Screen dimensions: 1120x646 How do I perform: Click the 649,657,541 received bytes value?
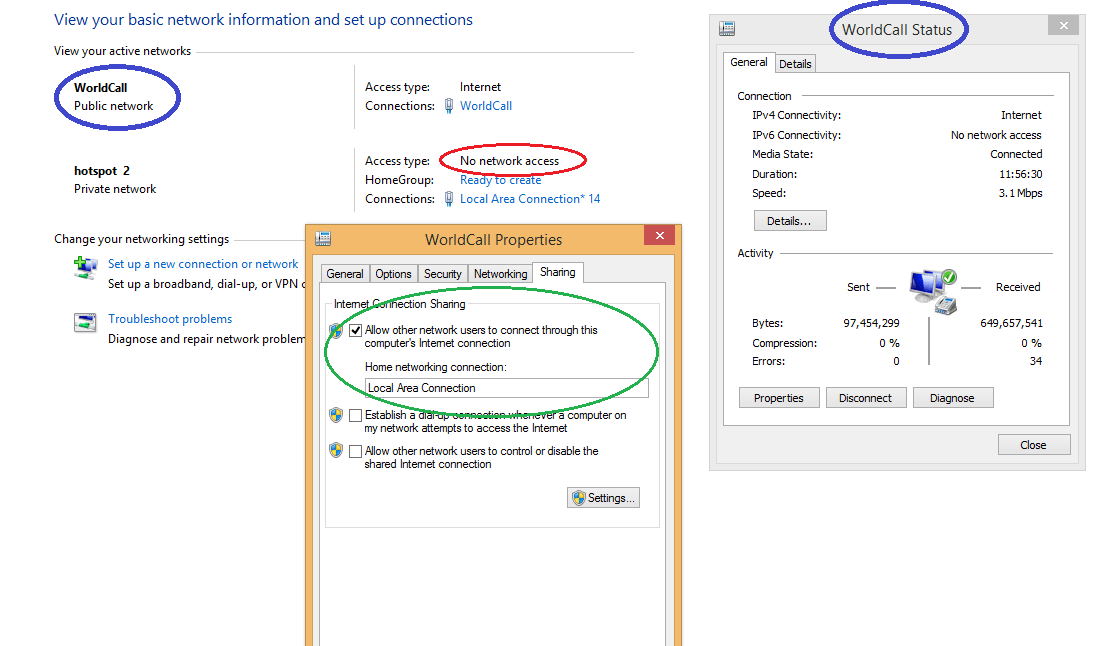[x=1011, y=323]
